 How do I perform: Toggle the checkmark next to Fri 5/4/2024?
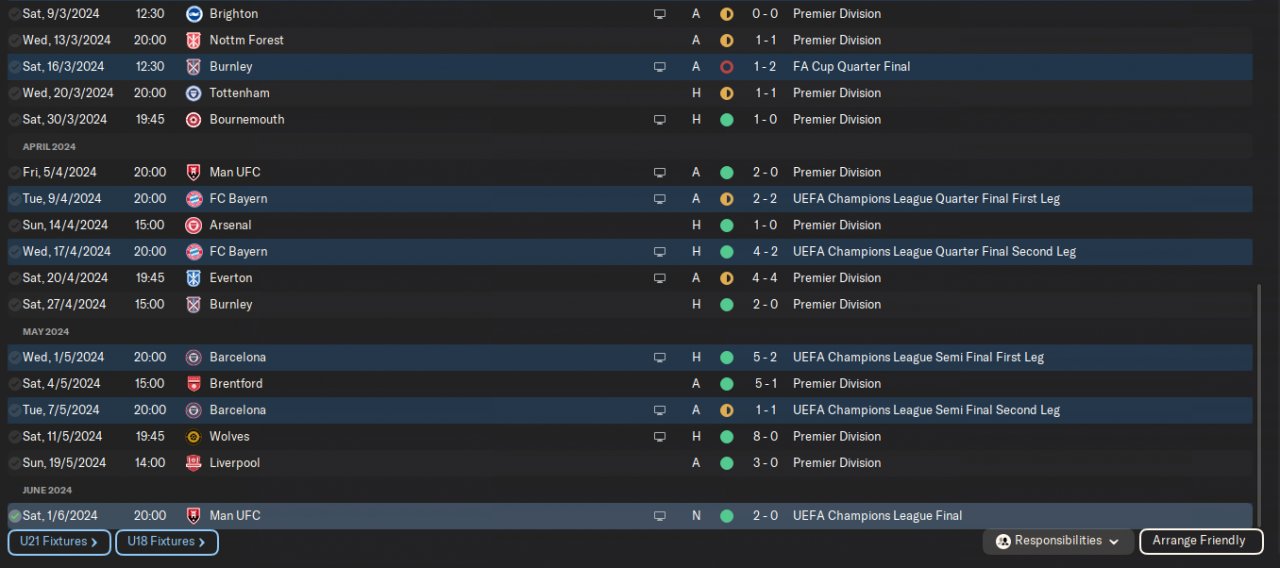tap(15, 172)
